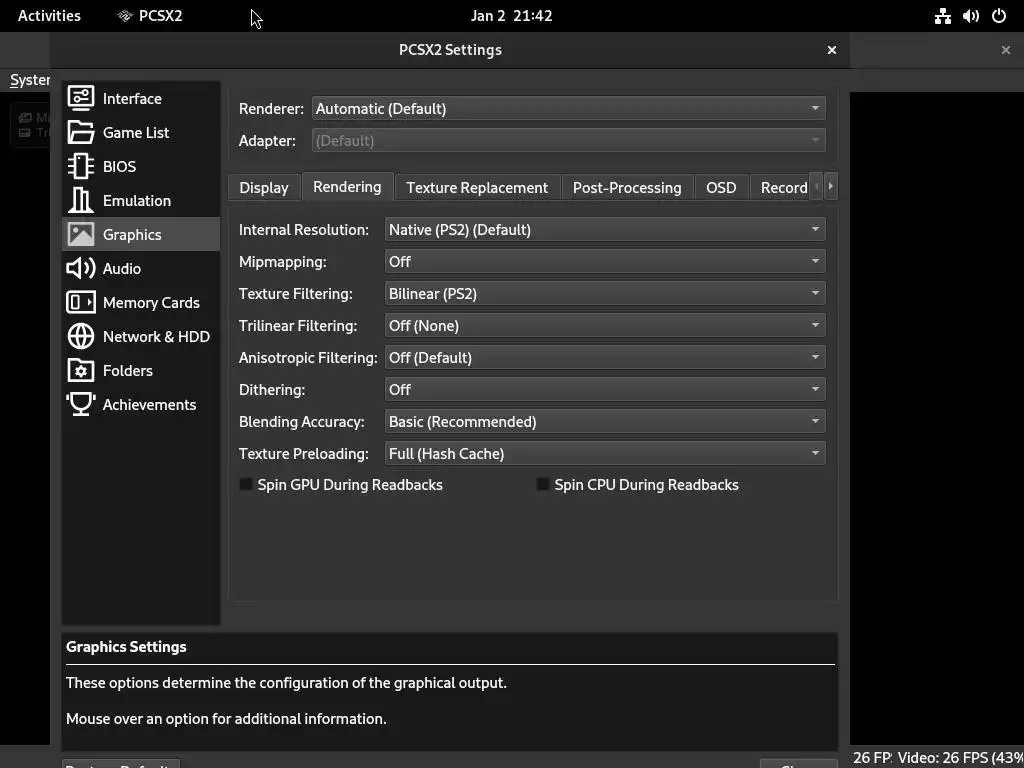Switch to the OSD tab
This screenshot has height=768, width=1024.
click(721, 187)
